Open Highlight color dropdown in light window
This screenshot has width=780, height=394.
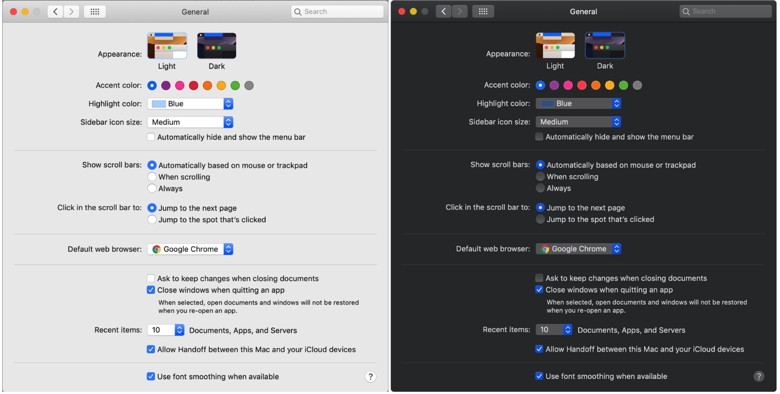(190, 103)
